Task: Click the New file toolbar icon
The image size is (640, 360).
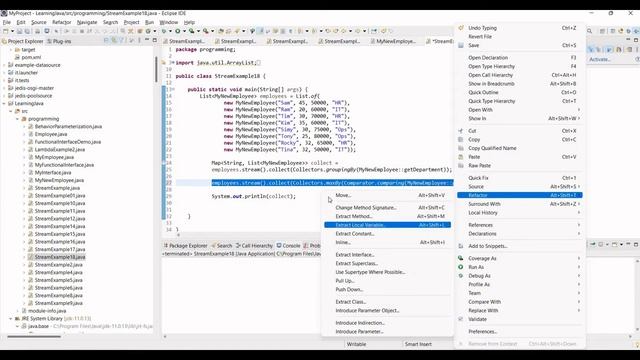Action: 6,31
